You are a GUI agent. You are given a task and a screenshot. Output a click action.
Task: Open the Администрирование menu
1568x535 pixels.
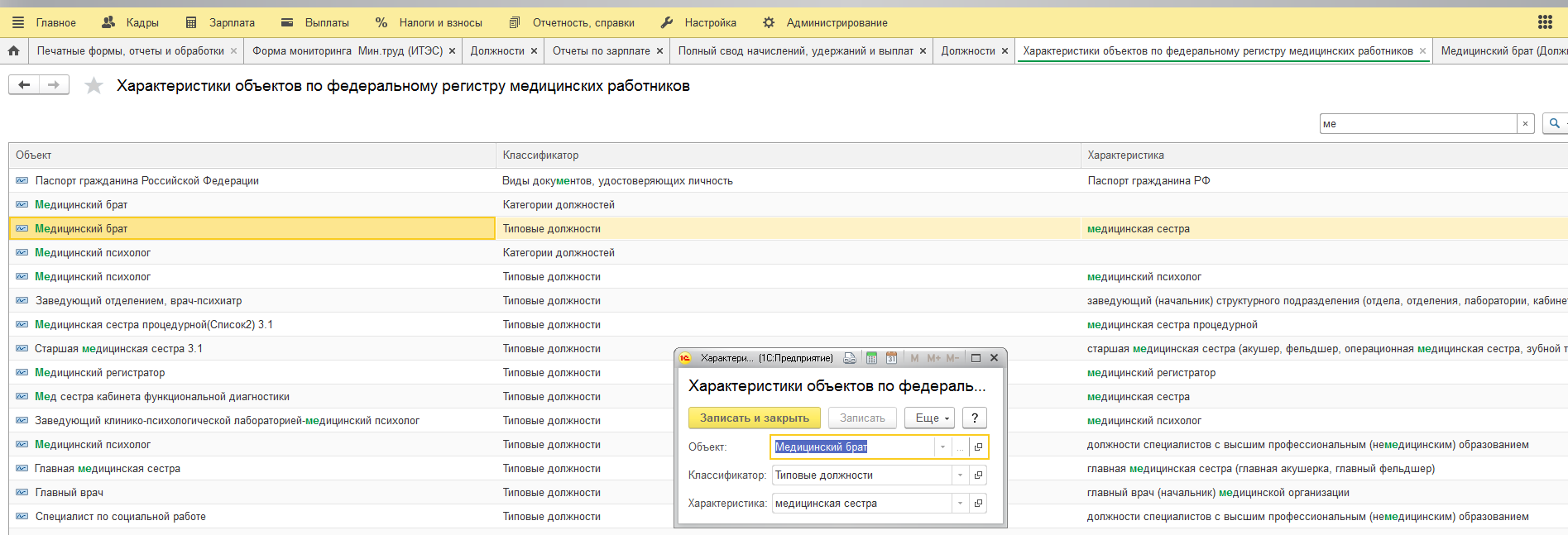825,22
